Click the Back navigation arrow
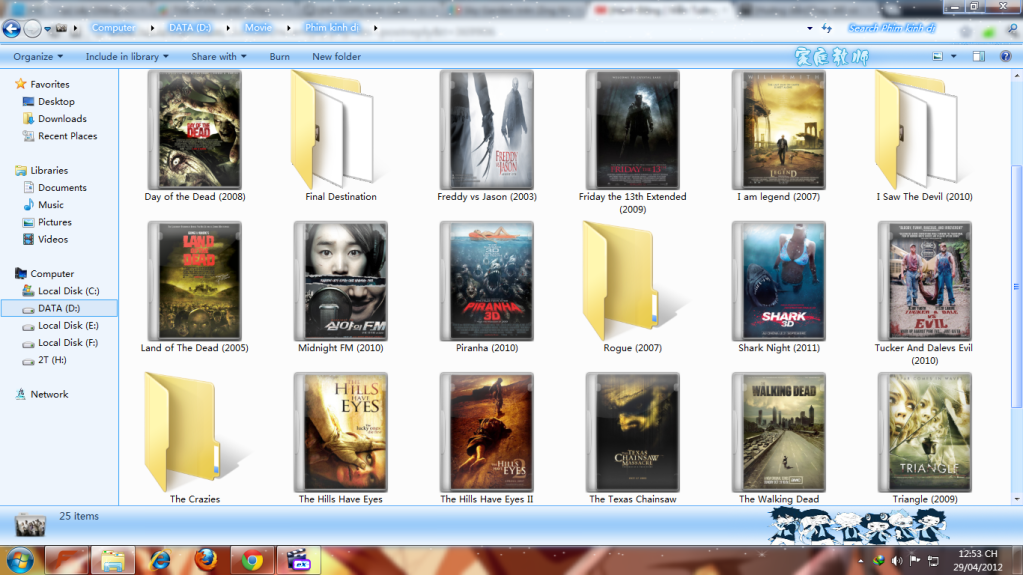 click(11, 28)
